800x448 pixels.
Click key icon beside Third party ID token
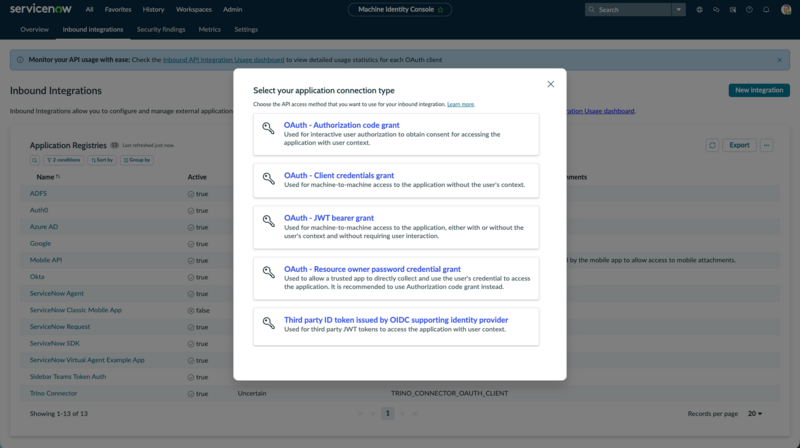click(268, 322)
